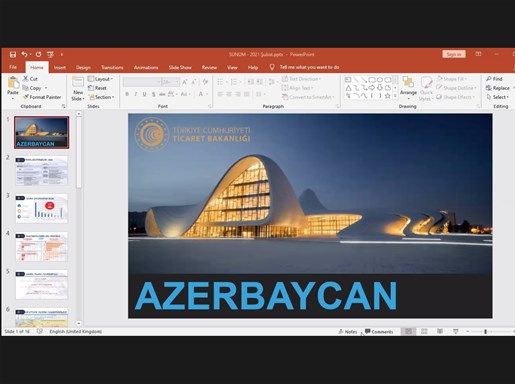Toggle the Notes pane
This screenshot has height=384, width=515.
tap(347, 332)
